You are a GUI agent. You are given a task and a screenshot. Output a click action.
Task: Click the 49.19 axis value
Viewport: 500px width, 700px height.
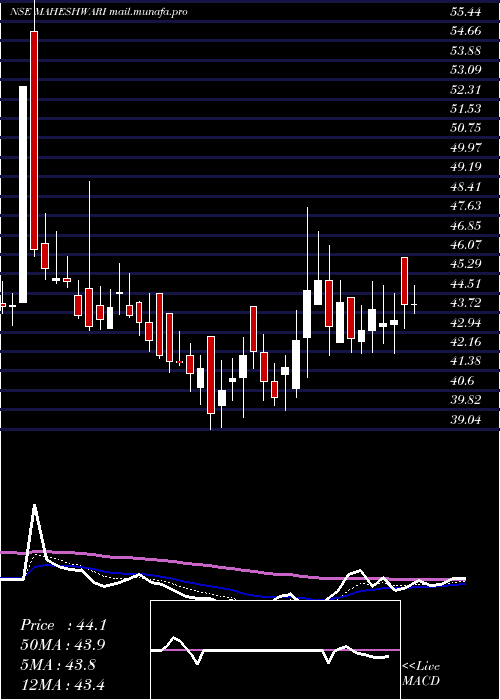[466, 167]
